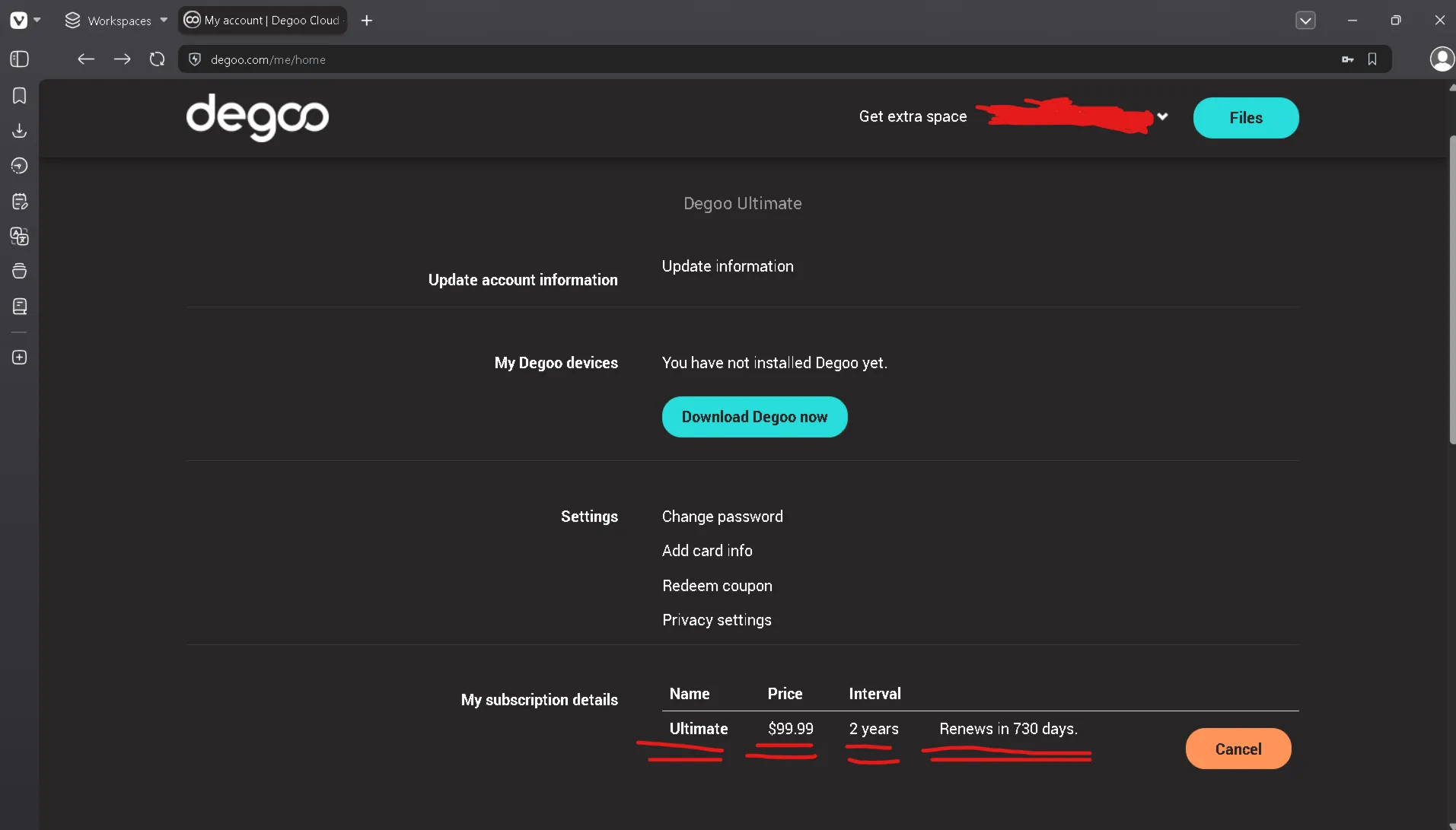Click the Settings section label
Screen dimensions: 1456x830
click(589, 517)
